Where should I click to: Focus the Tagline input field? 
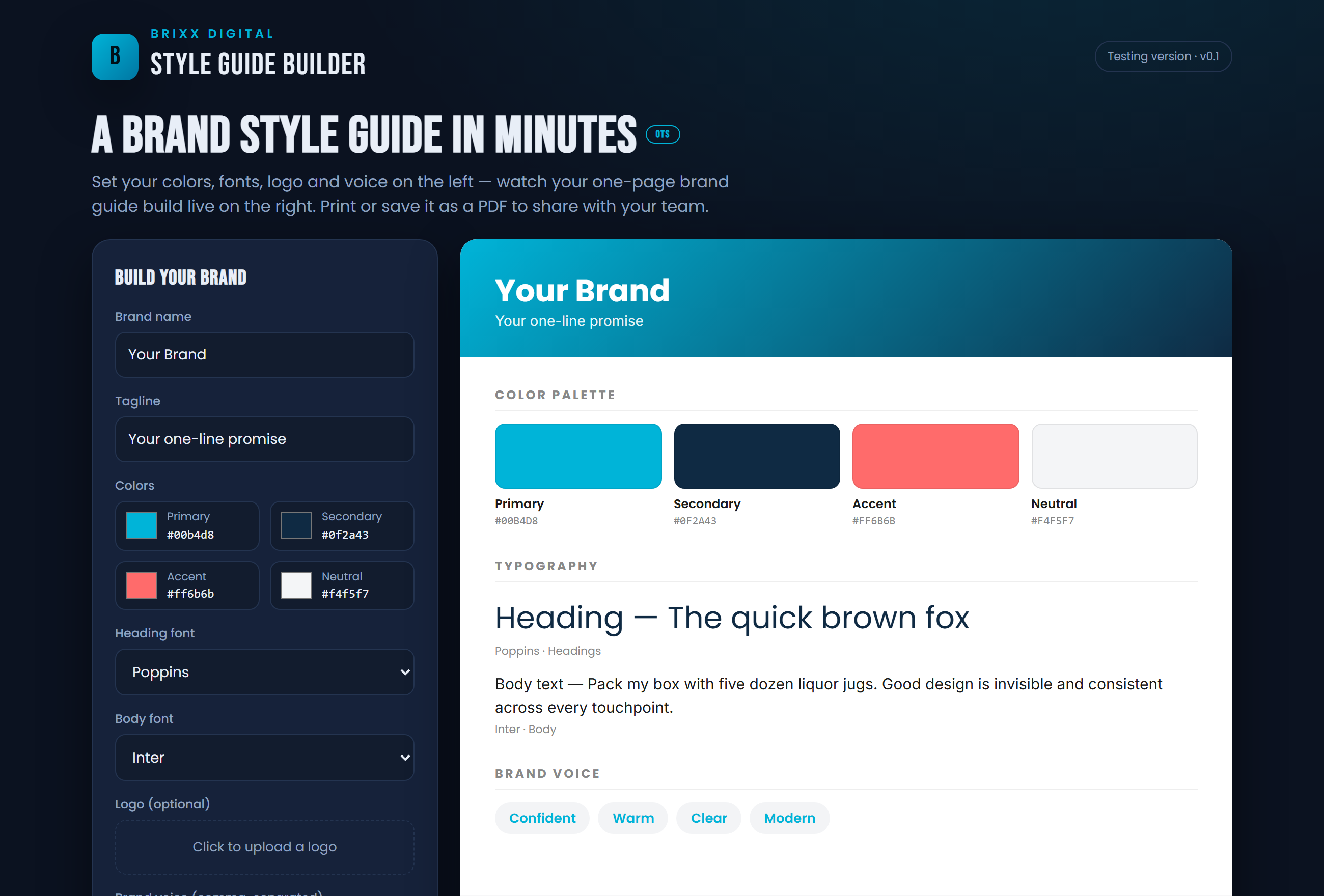[264, 439]
